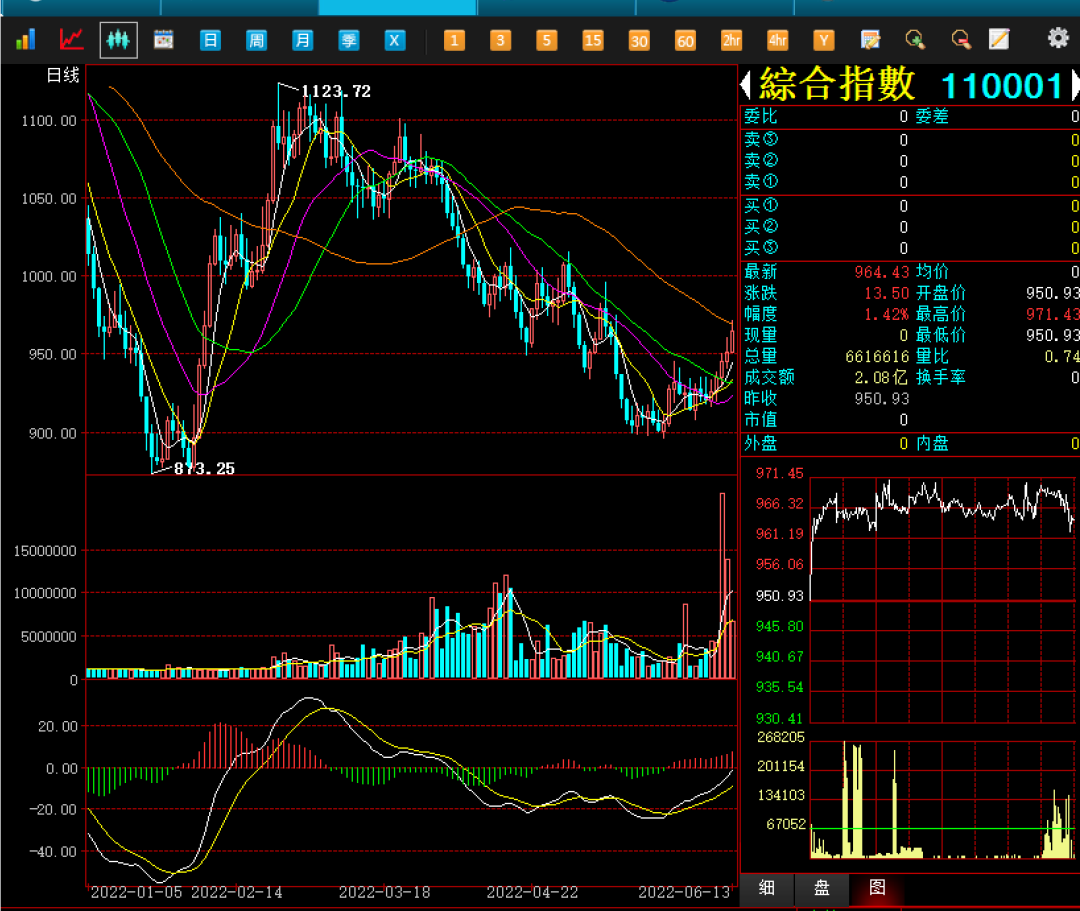Click the intraday price 971.45 label
The image size is (1080, 911).
779,473
